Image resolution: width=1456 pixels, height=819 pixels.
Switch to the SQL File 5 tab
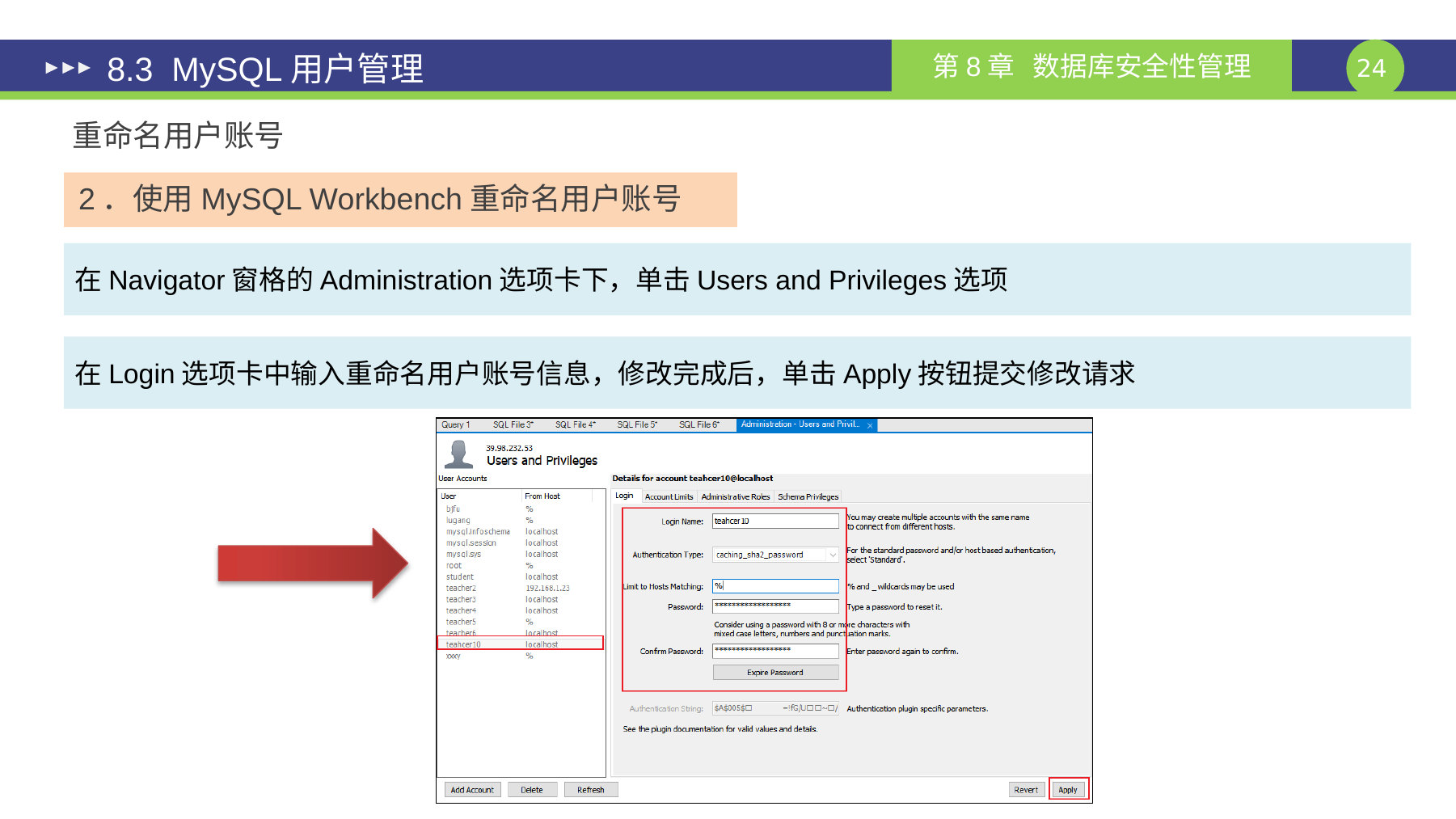point(637,424)
